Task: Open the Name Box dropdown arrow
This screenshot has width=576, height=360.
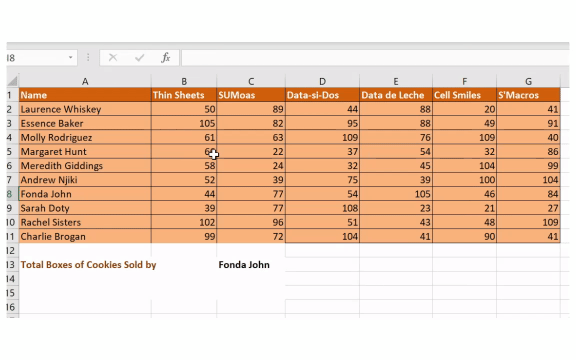Action: pos(71,57)
